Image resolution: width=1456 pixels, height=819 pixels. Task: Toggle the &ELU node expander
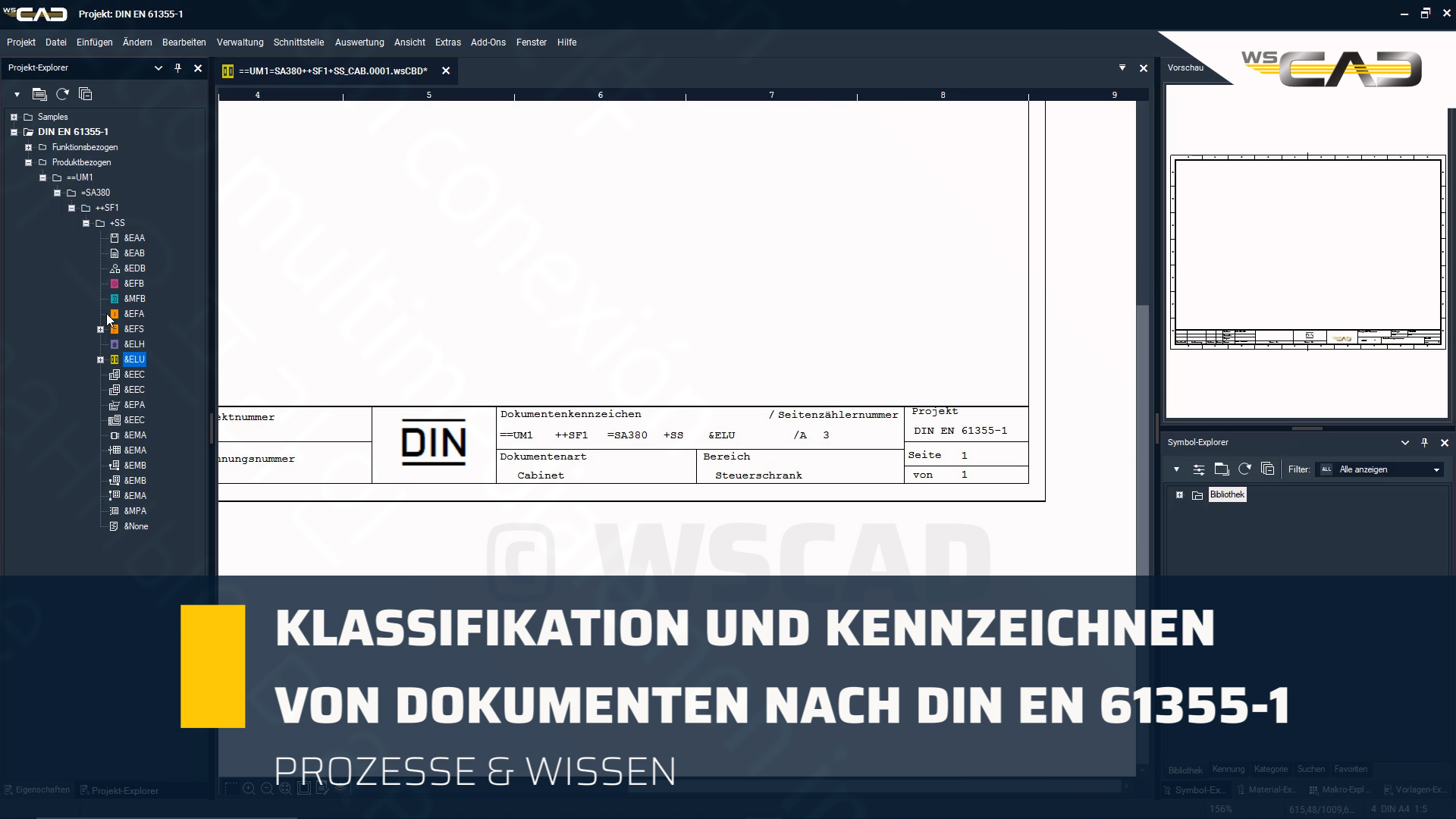pyautogui.click(x=100, y=359)
